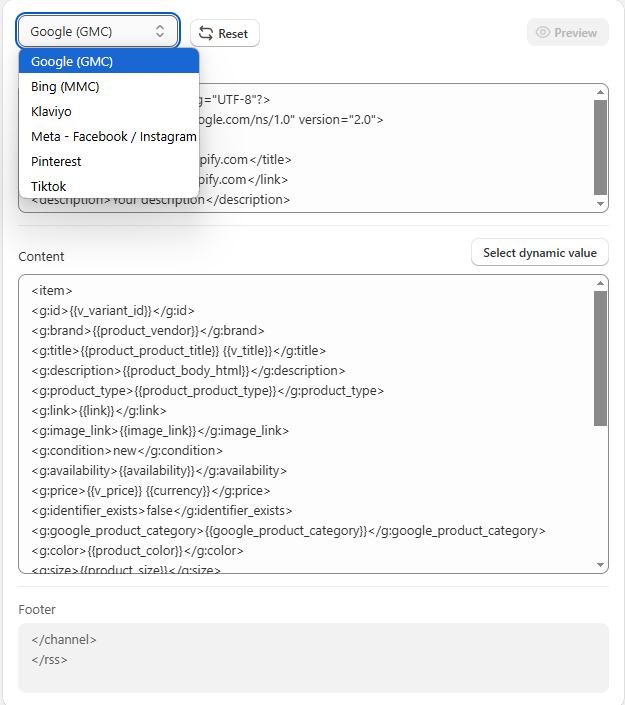Image resolution: width=625 pixels, height=705 pixels.
Task: Click the header textarea up scroll arrow
Action: tap(600, 92)
